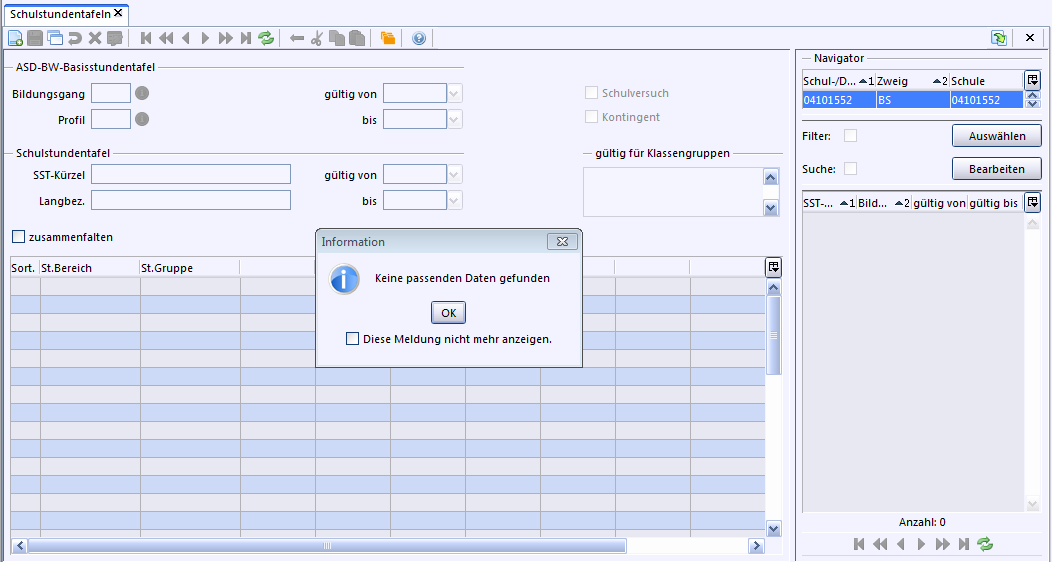Open column chooser of SST list table
The height and width of the screenshot is (562, 1053).
click(x=1032, y=203)
